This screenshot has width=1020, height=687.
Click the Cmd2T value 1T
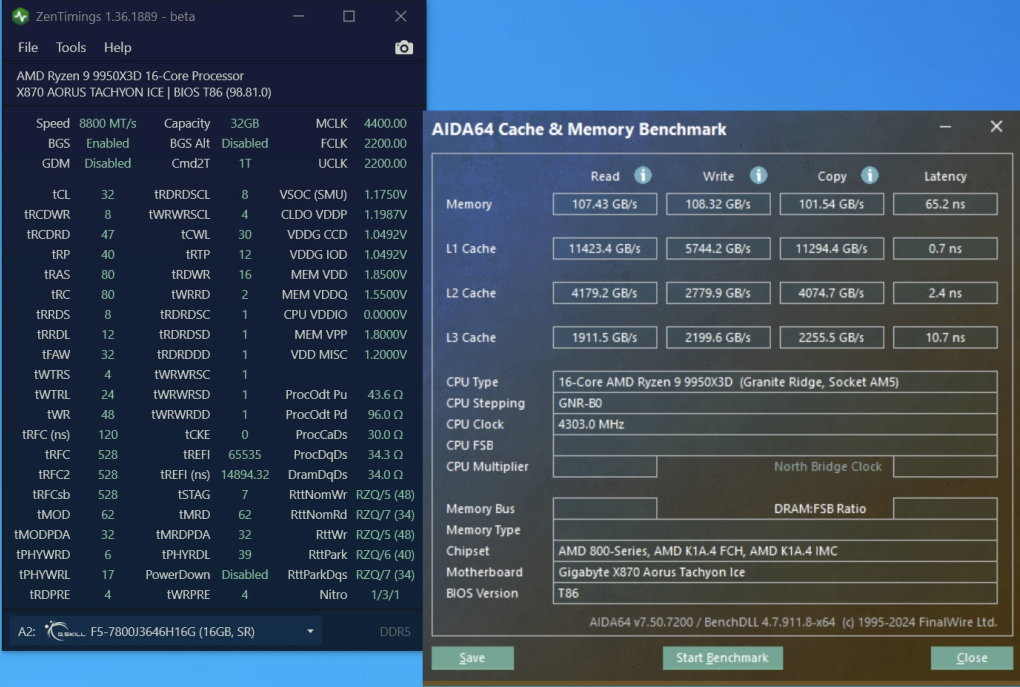click(245, 163)
